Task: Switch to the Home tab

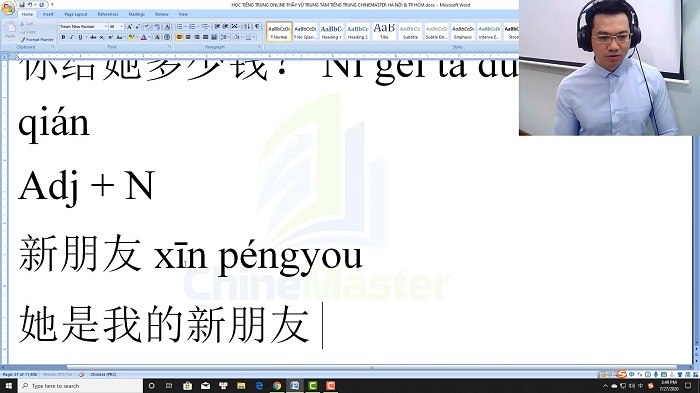Action: point(27,14)
